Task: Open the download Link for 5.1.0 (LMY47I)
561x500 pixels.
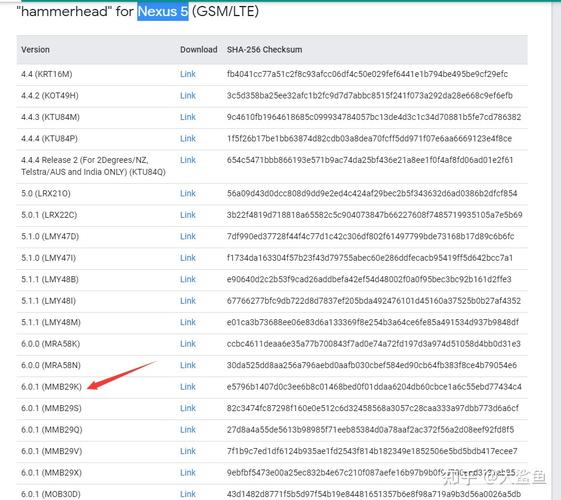Action: tap(188, 258)
